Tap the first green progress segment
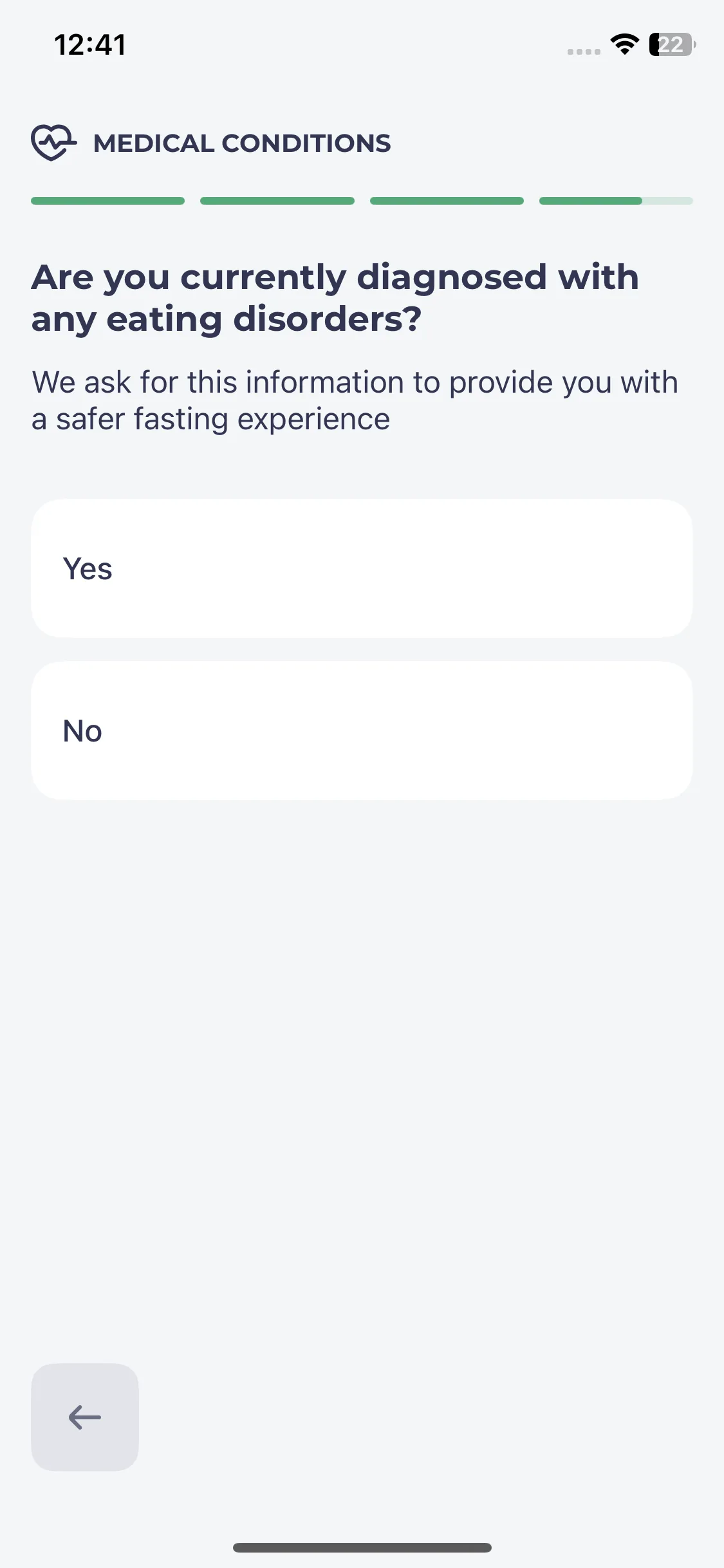Image resolution: width=724 pixels, height=1568 pixels. (x=108, y=201)
